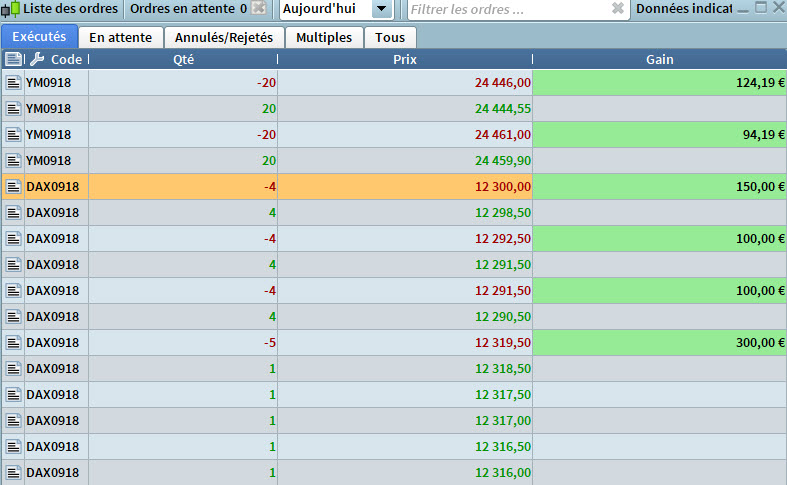Open details icon for YM0918 at 24 461,00
Screen dimensions: 787x485
[13, 135]
